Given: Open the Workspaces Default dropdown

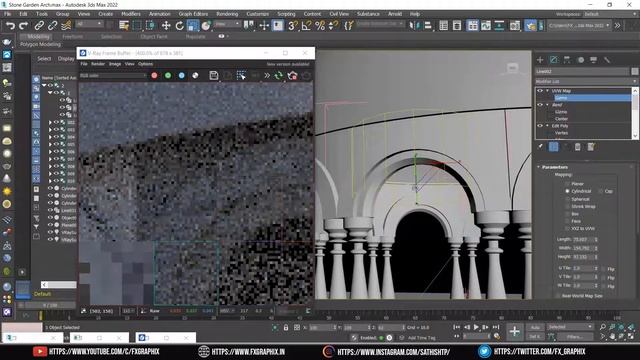Looking at the screenshot, I should (609, 14).
